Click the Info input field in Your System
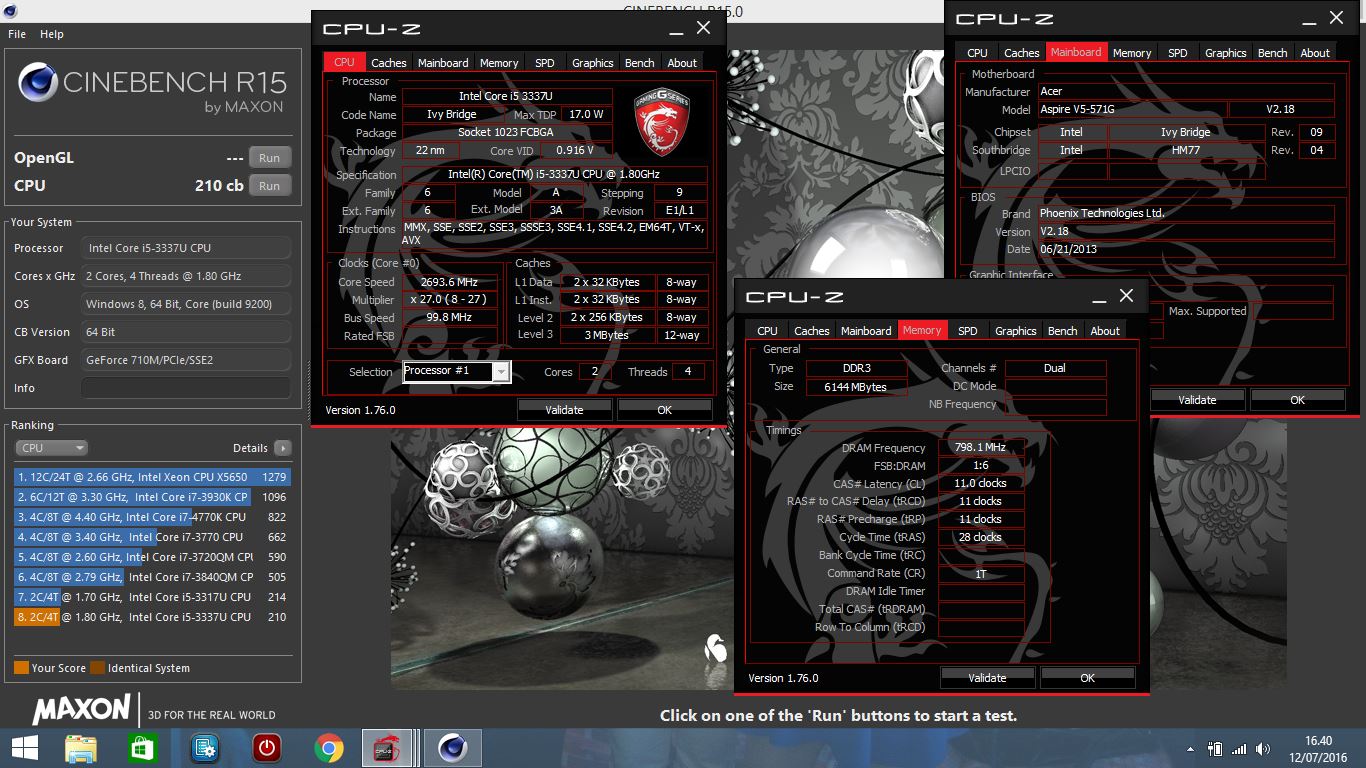 [x=186, y=388]
